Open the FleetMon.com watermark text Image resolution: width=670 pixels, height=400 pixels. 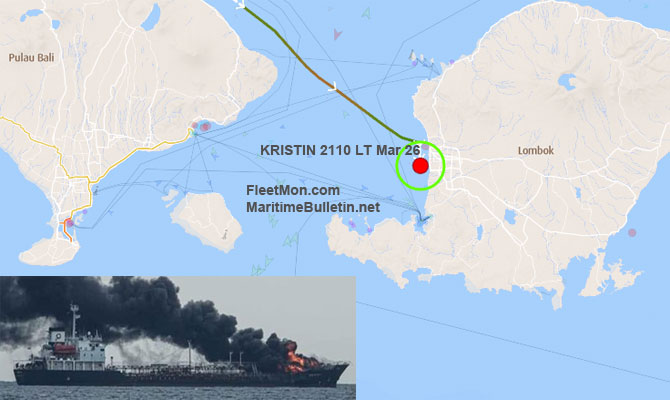(293, 190)
